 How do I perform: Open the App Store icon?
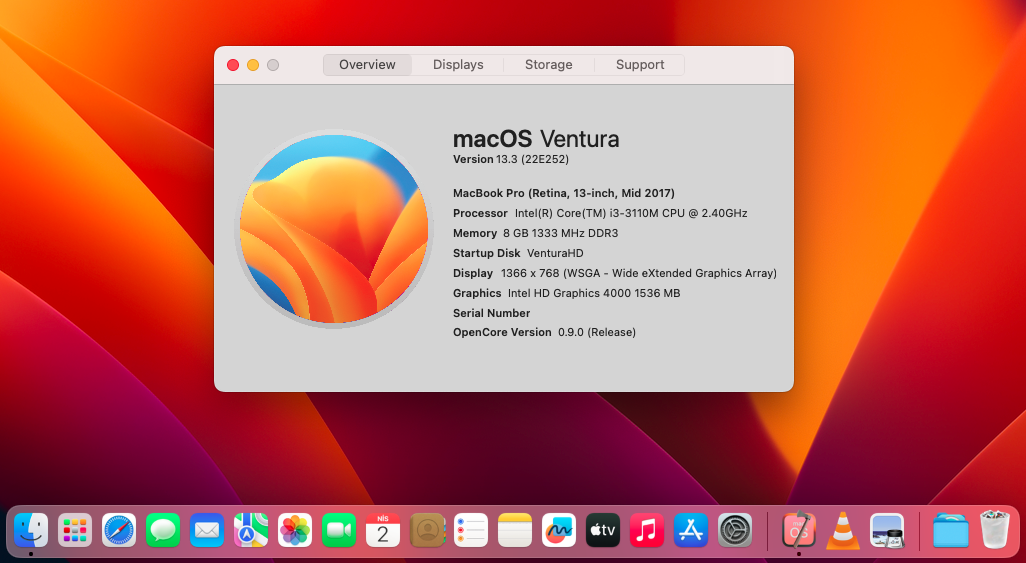[691, 530]
